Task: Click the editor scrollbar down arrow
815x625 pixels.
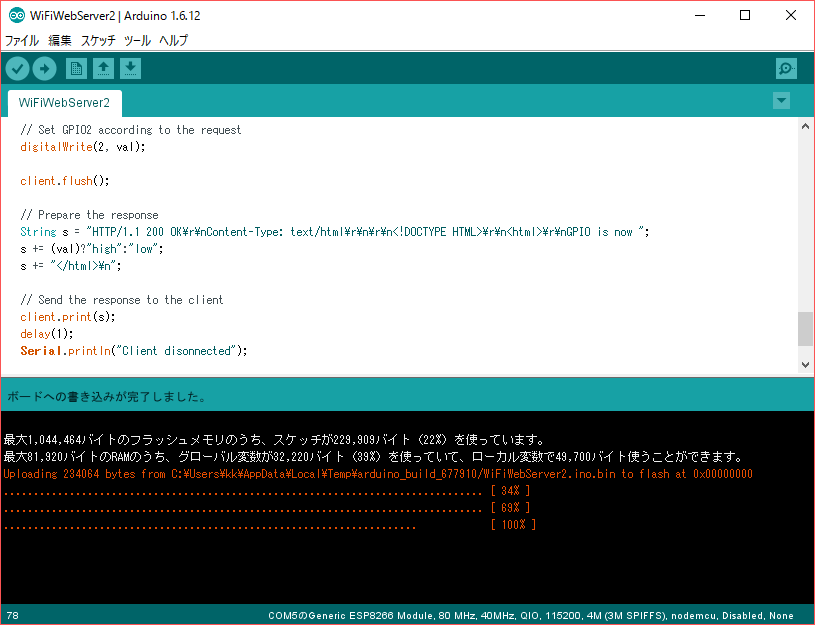Action: [805, 367]
